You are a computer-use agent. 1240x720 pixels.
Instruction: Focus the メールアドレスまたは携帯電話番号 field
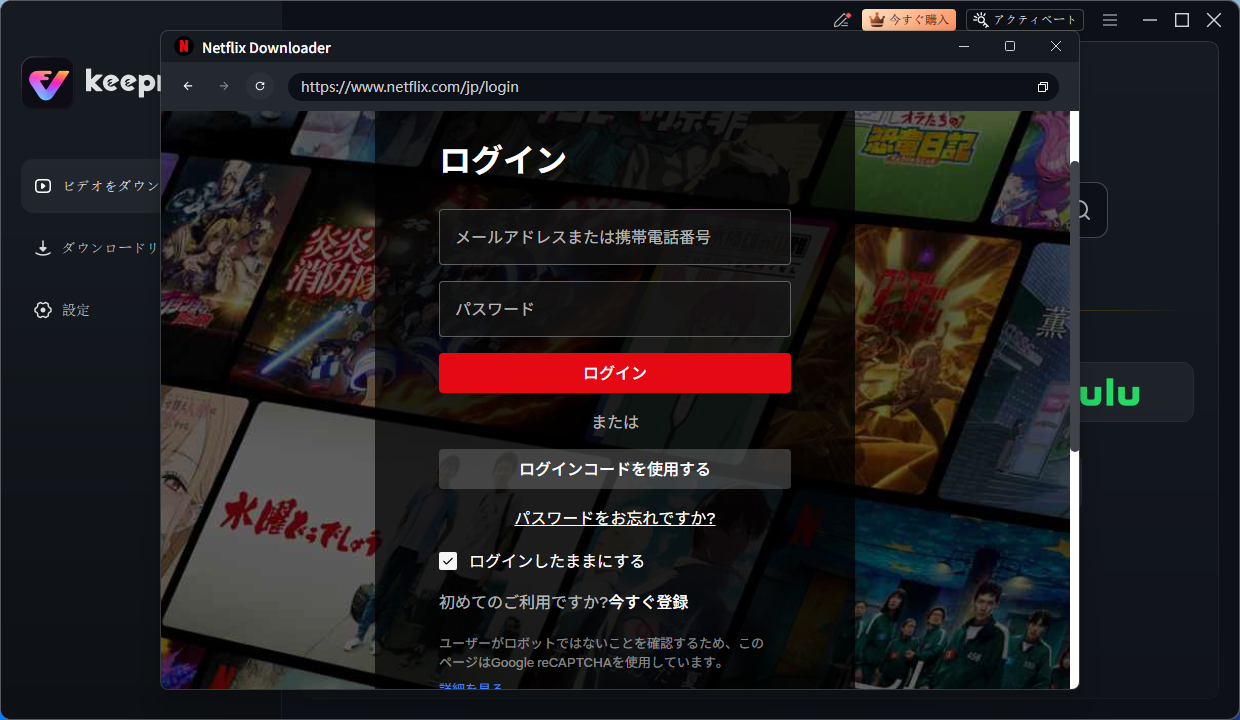click(x=615, y=237)
